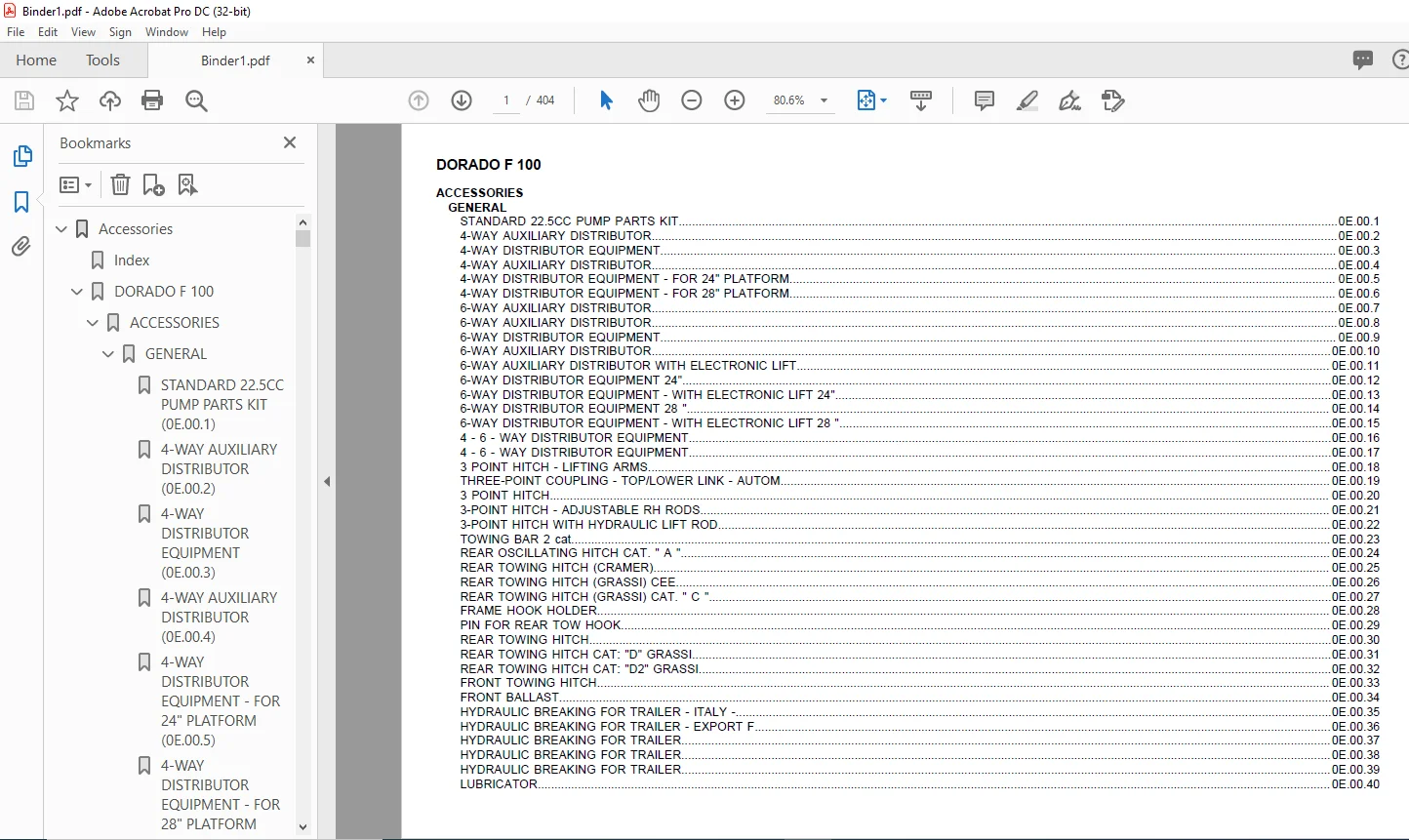Screen dimensions: 1409x840
Task: Open the bookmarks options dropdown menu
Action: pos(75,184)
